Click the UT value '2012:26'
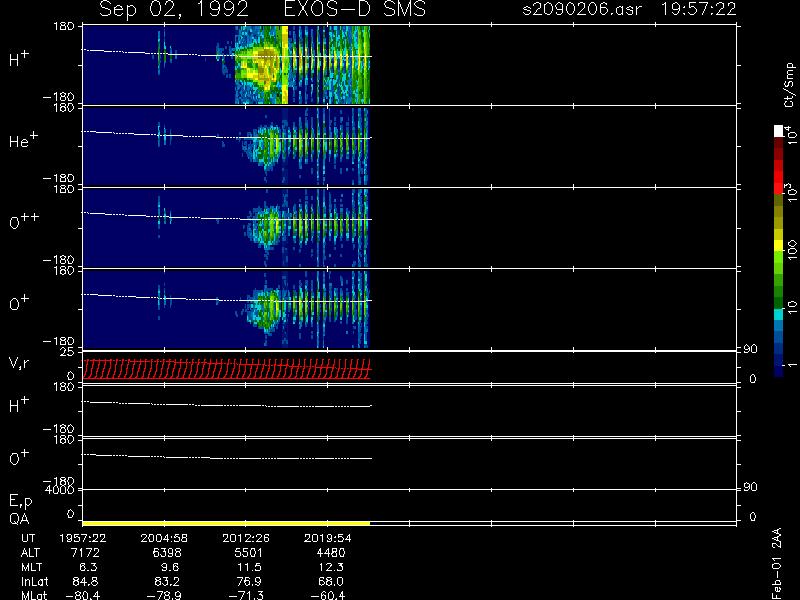 (x=246, y=538)
